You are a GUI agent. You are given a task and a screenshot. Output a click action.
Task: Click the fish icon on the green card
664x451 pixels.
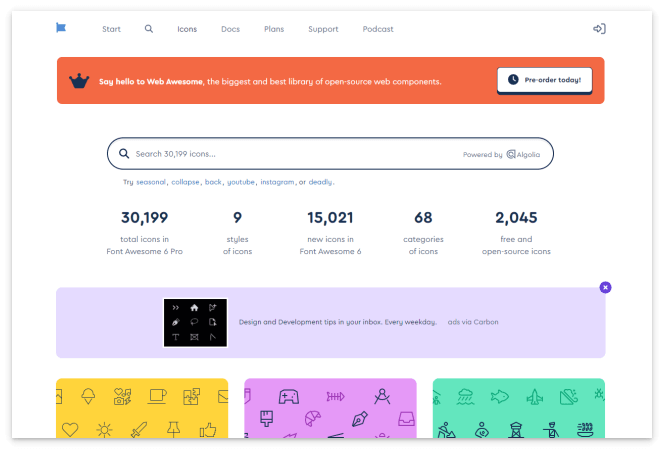(x=500, y=397)
